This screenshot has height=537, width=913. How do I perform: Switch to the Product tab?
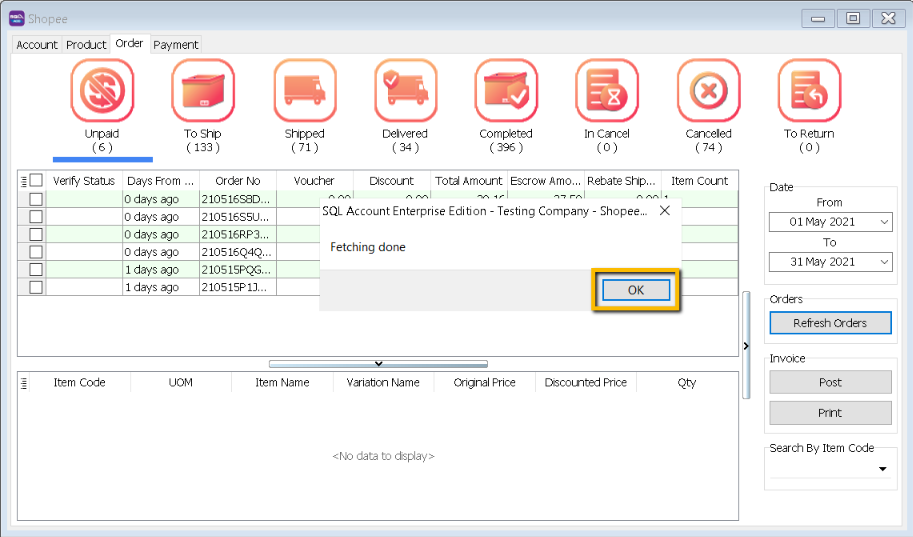pyautogui.click(x=86, y=45)
